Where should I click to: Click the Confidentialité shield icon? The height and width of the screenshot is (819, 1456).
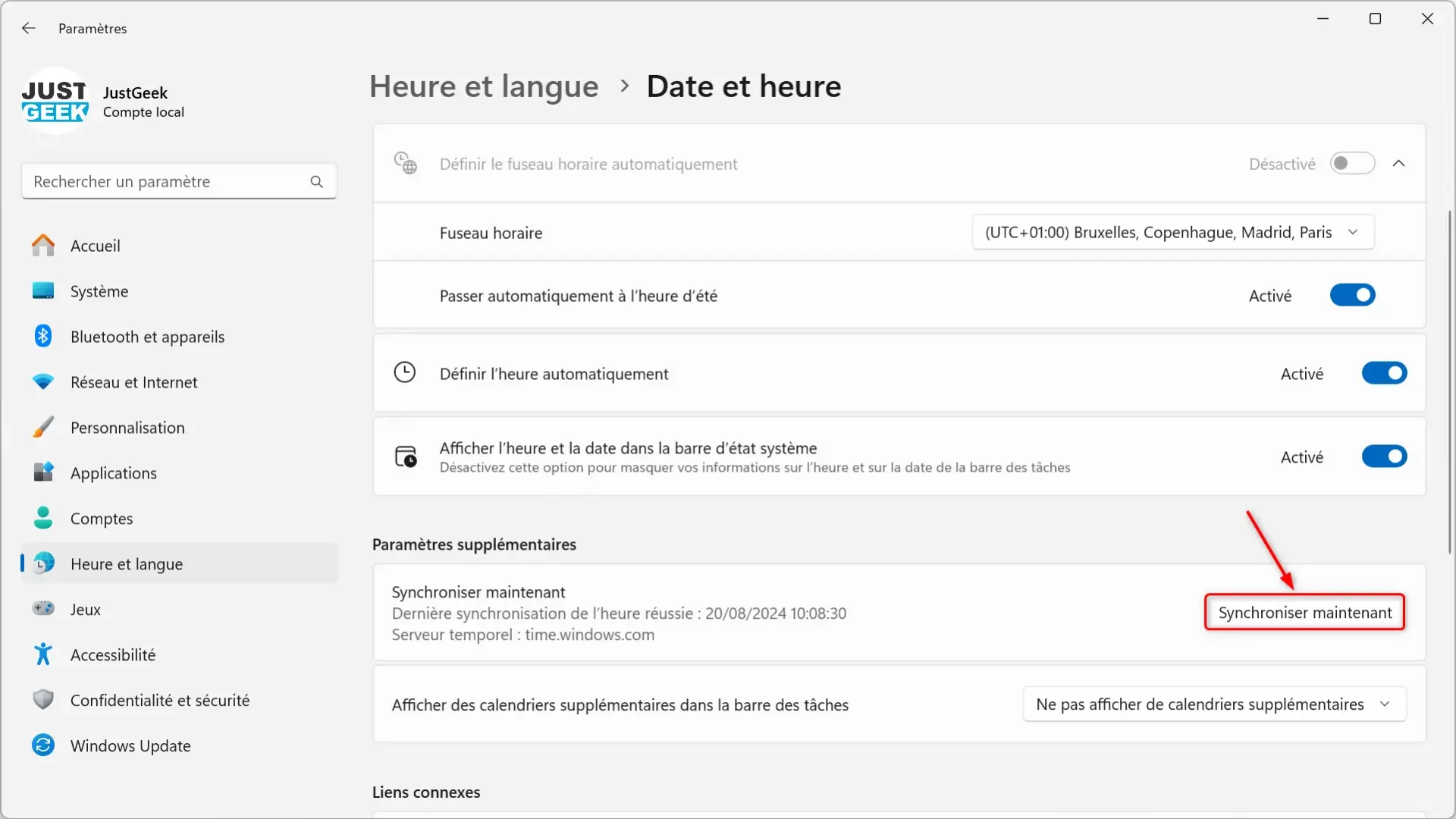(x=43, y=700)
